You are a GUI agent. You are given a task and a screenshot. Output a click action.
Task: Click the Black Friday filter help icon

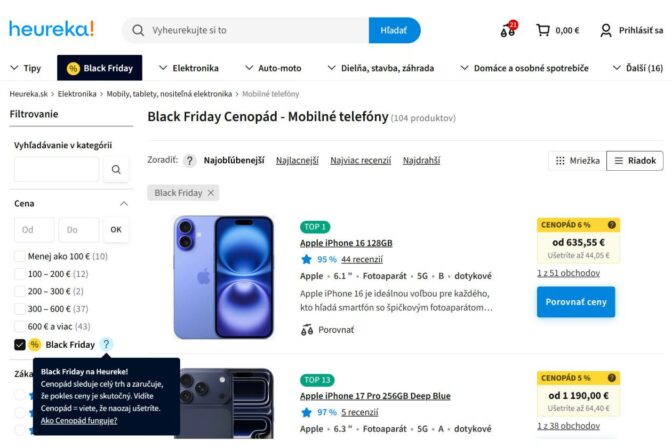tap(107, 344)
